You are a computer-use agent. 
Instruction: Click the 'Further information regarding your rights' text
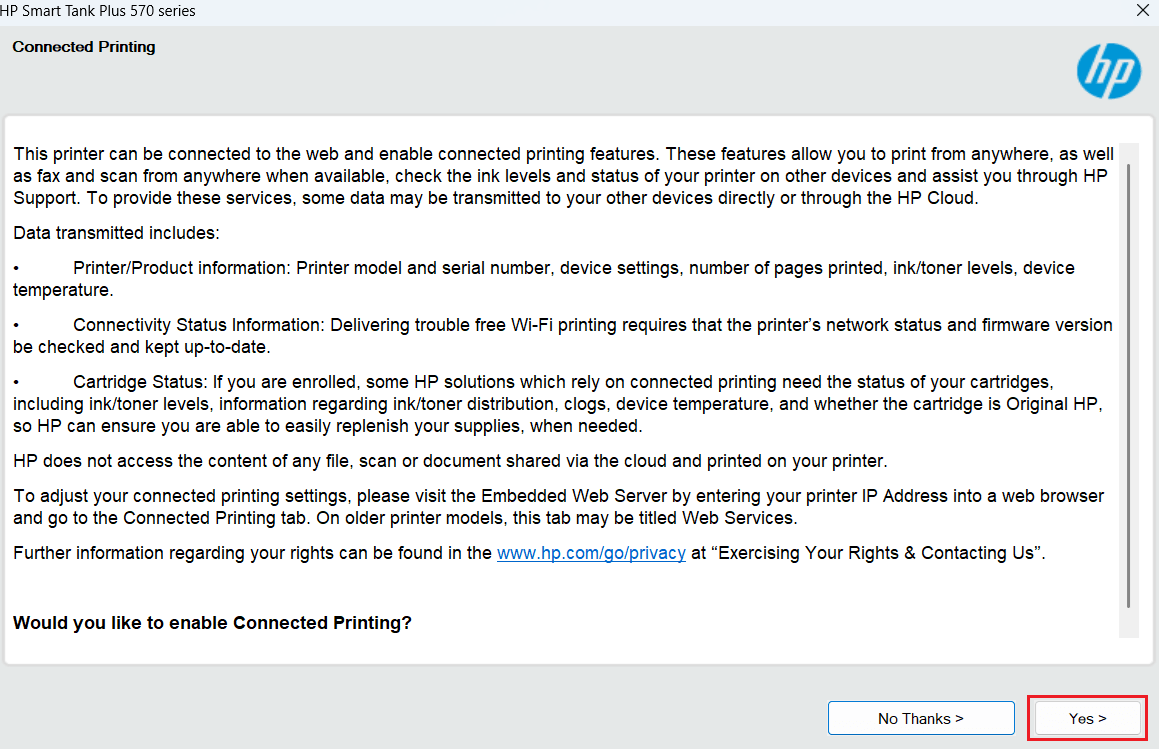point(252,553)
